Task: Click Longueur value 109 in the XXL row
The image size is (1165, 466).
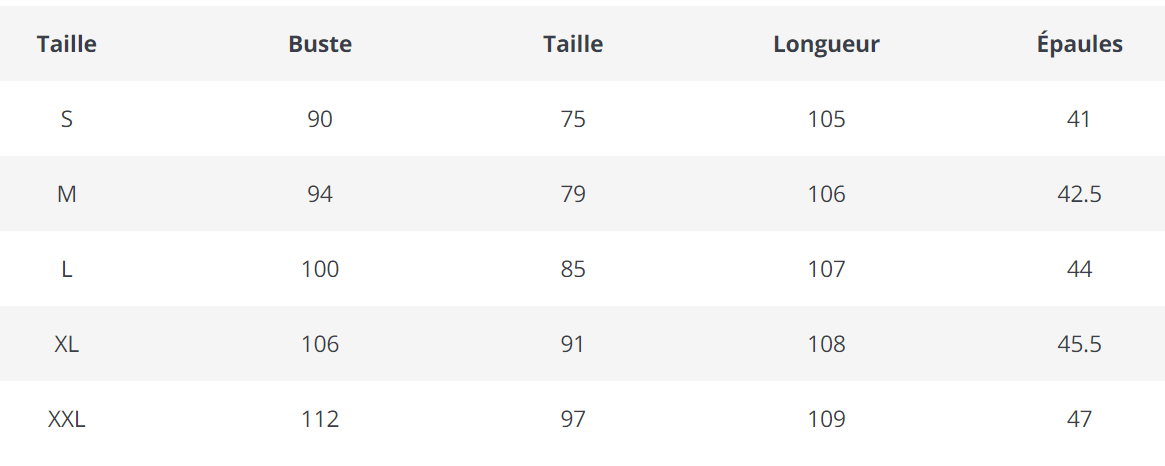Action: point(826,419)
